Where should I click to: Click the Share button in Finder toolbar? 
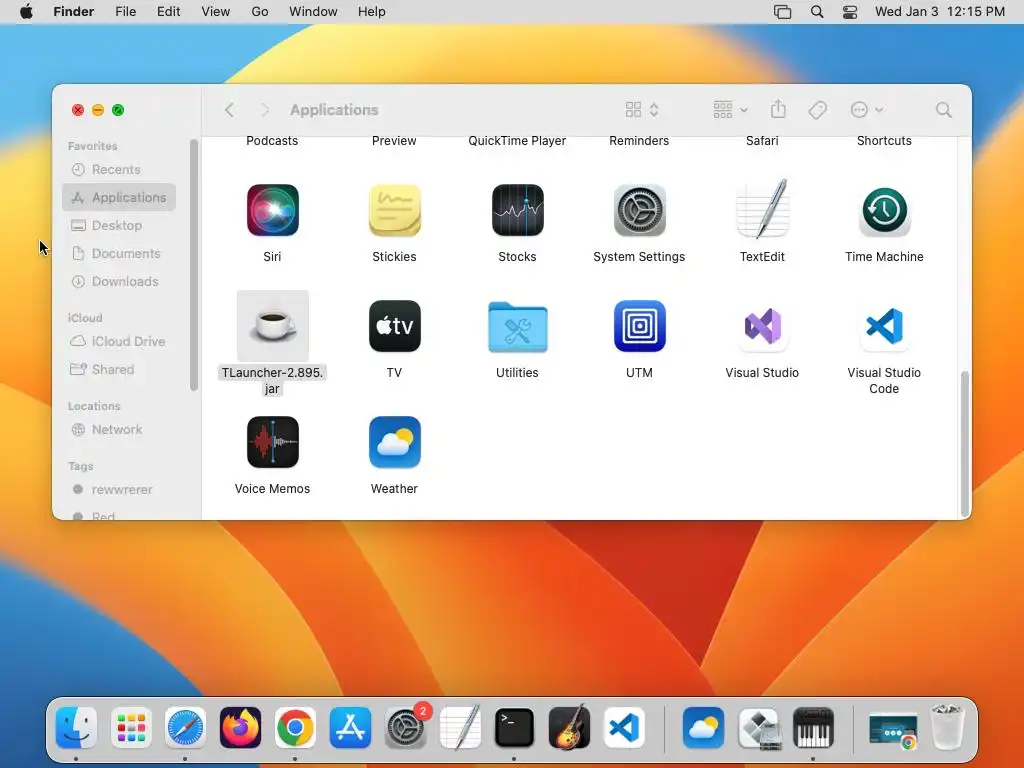[778, 109]
